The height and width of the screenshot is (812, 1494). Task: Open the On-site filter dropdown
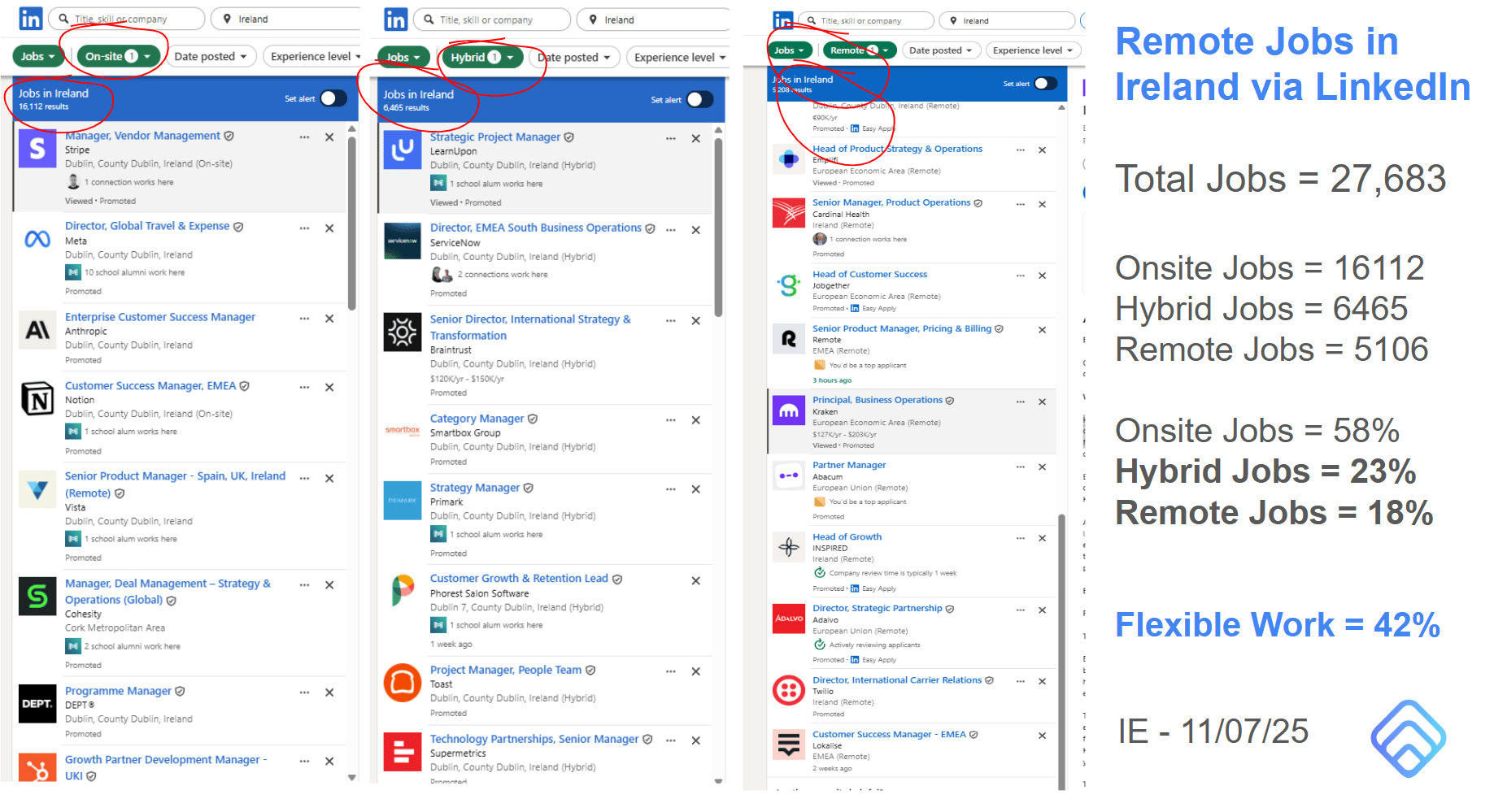pos(119,56)
